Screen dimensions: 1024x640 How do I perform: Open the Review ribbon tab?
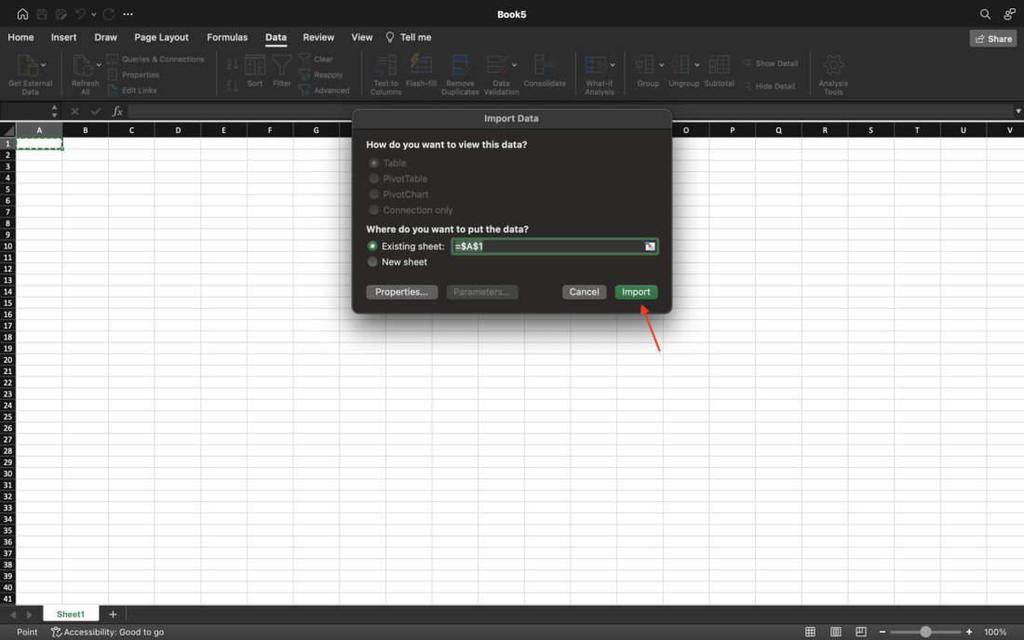click(319, 37)
